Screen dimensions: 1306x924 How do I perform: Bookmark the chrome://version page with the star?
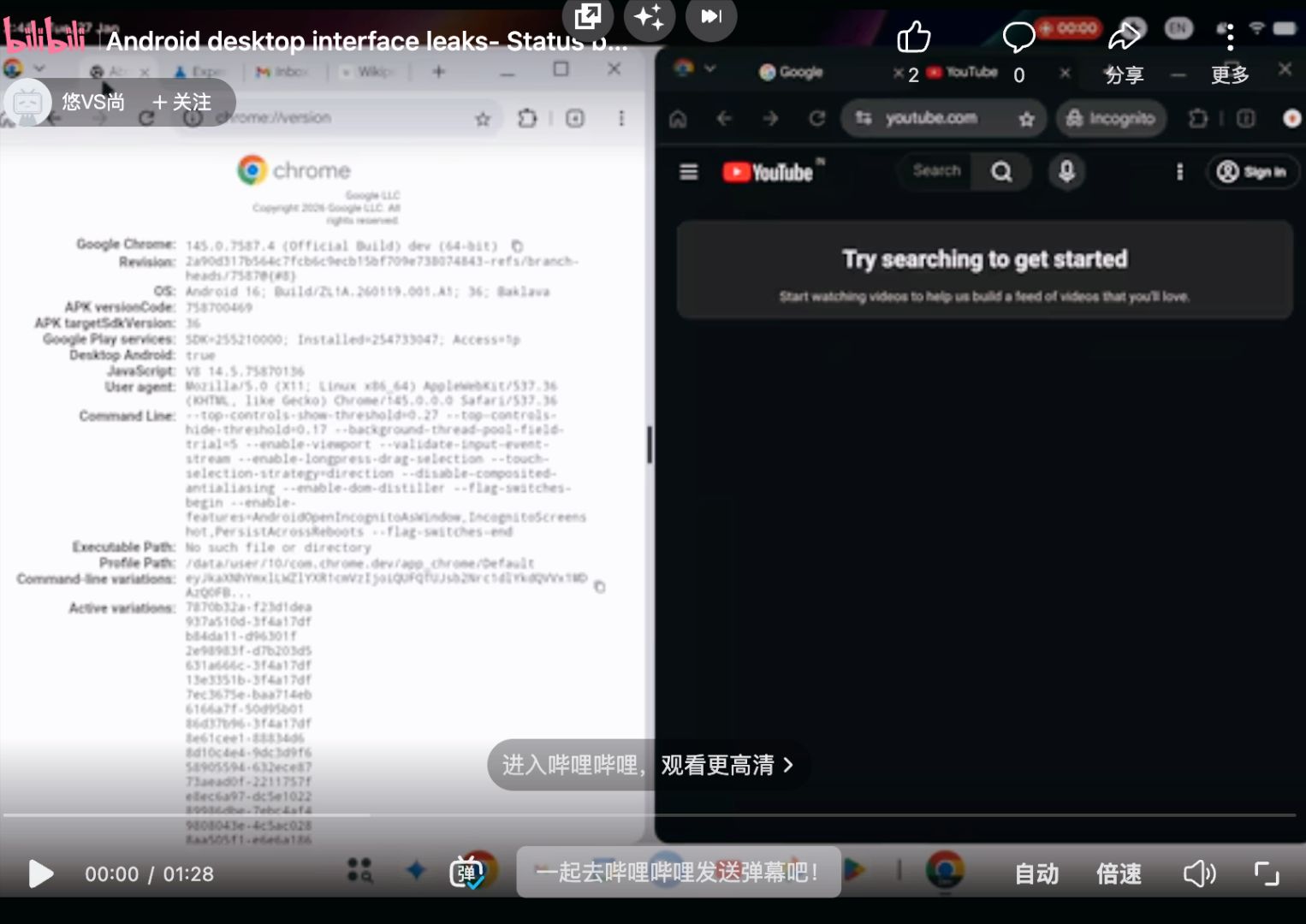point(484,119)
